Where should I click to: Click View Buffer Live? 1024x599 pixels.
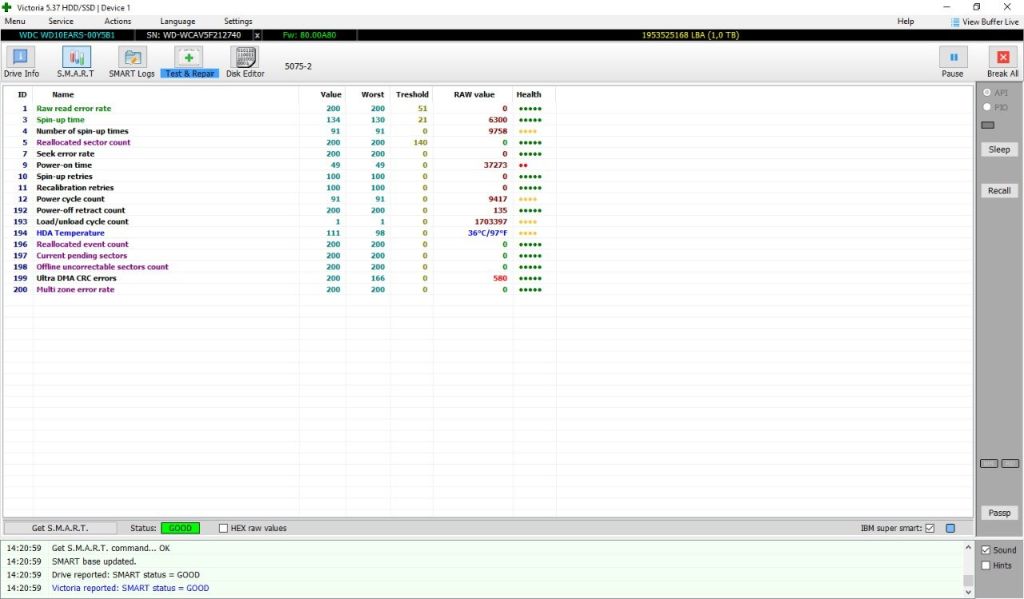[985, 22]
